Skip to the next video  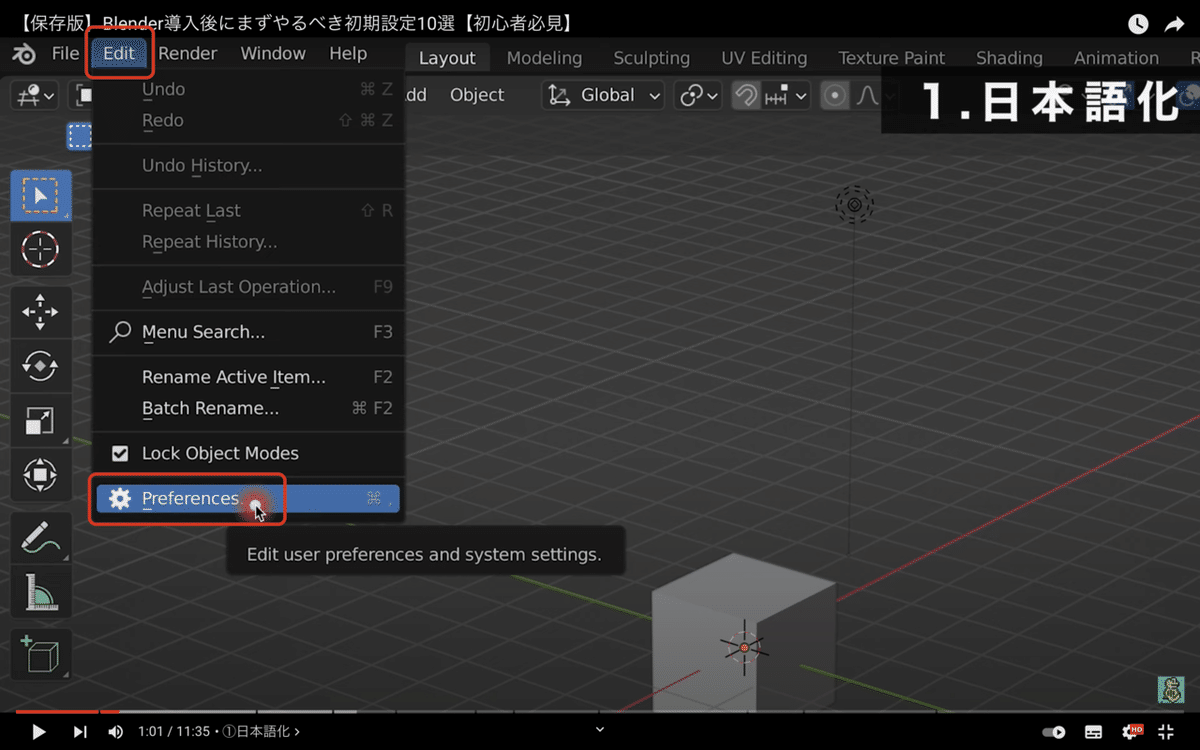pyautogui.click(x=80, y=732)
